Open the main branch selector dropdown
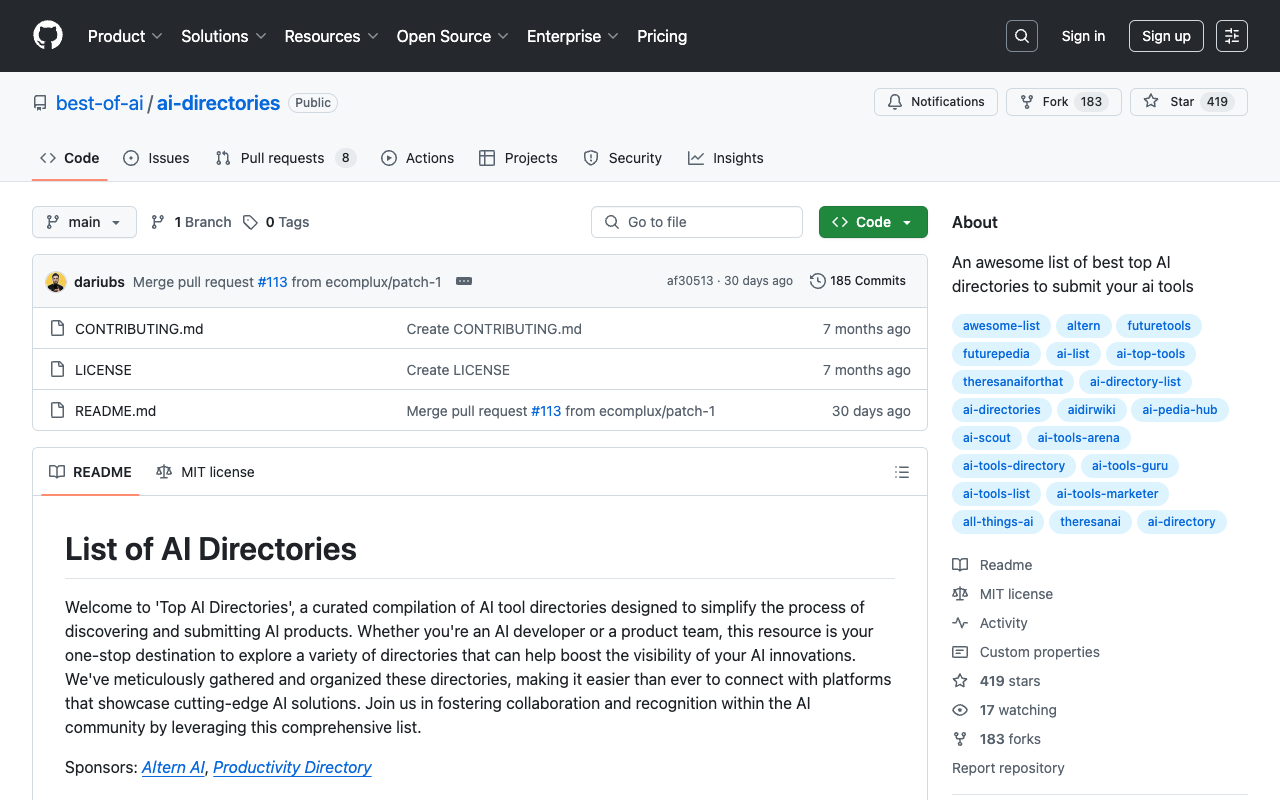1280x800 pixels. pos(84,222)
